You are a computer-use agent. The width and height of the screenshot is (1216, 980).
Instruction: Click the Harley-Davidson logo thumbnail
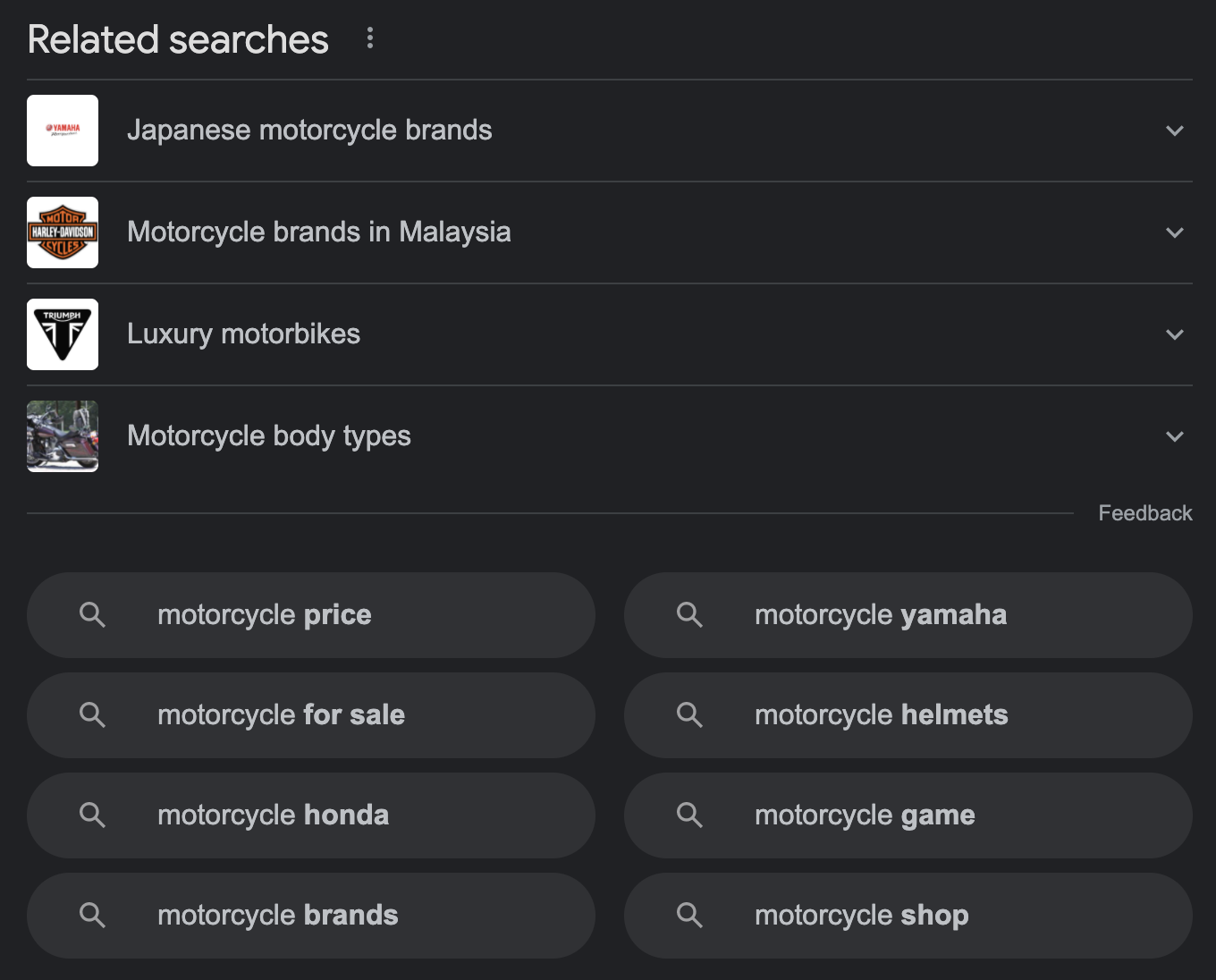pyautogui.click(x=63, y=232)
